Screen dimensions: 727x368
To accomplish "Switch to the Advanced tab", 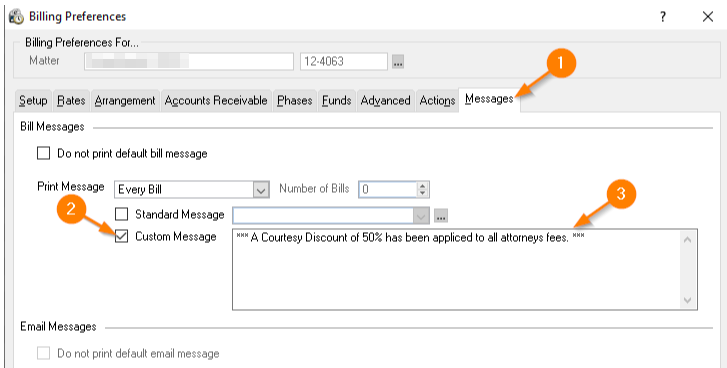I will tap(386, 101).
